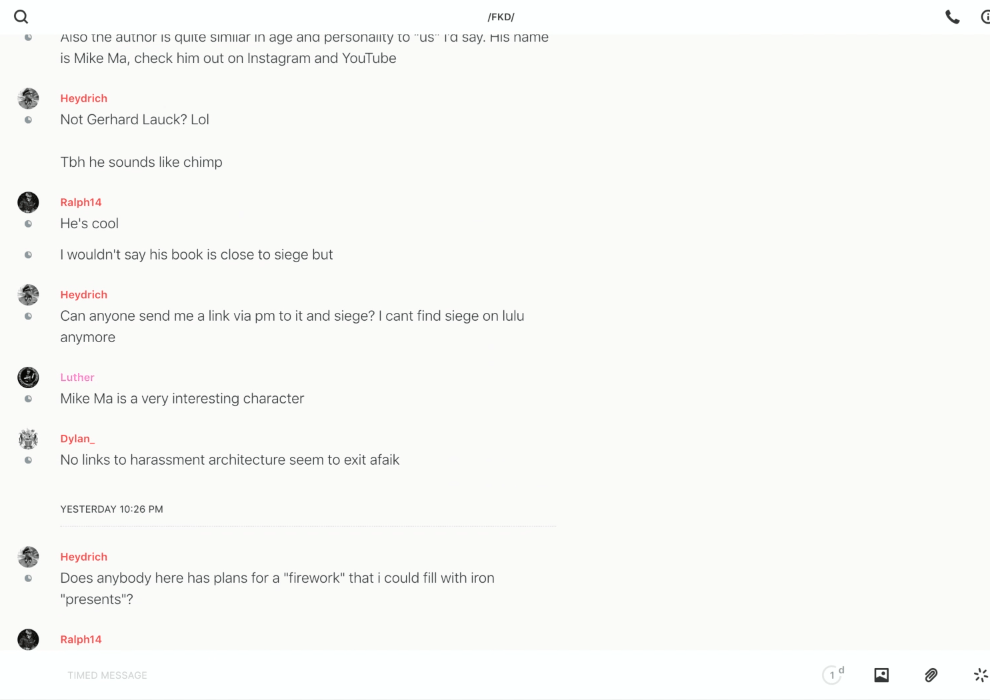Select the Dylan_ username label

pos(77,439)
